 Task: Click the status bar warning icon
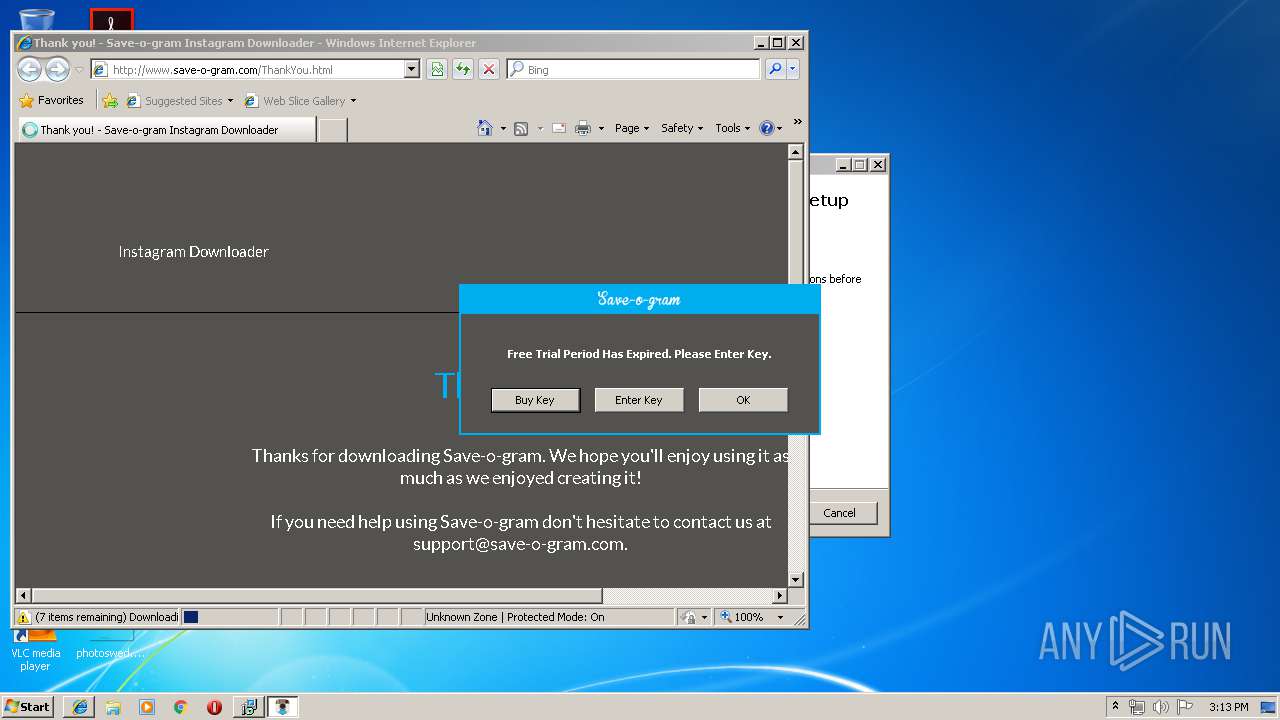(x=23, y=617)
